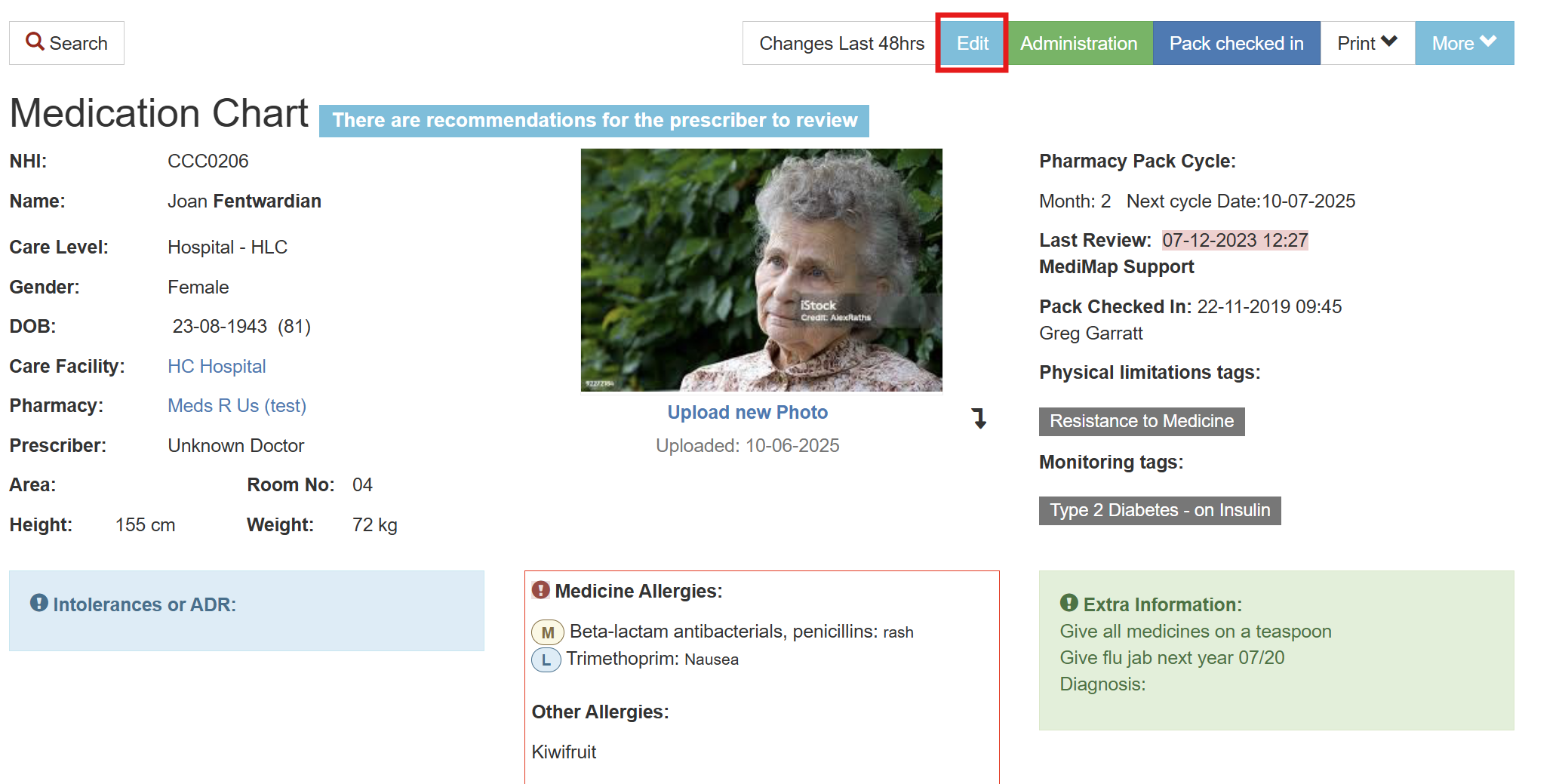Click the Upload new Photo link
The height and width of the screenshot is (784, 1562).
click(747, 412)
